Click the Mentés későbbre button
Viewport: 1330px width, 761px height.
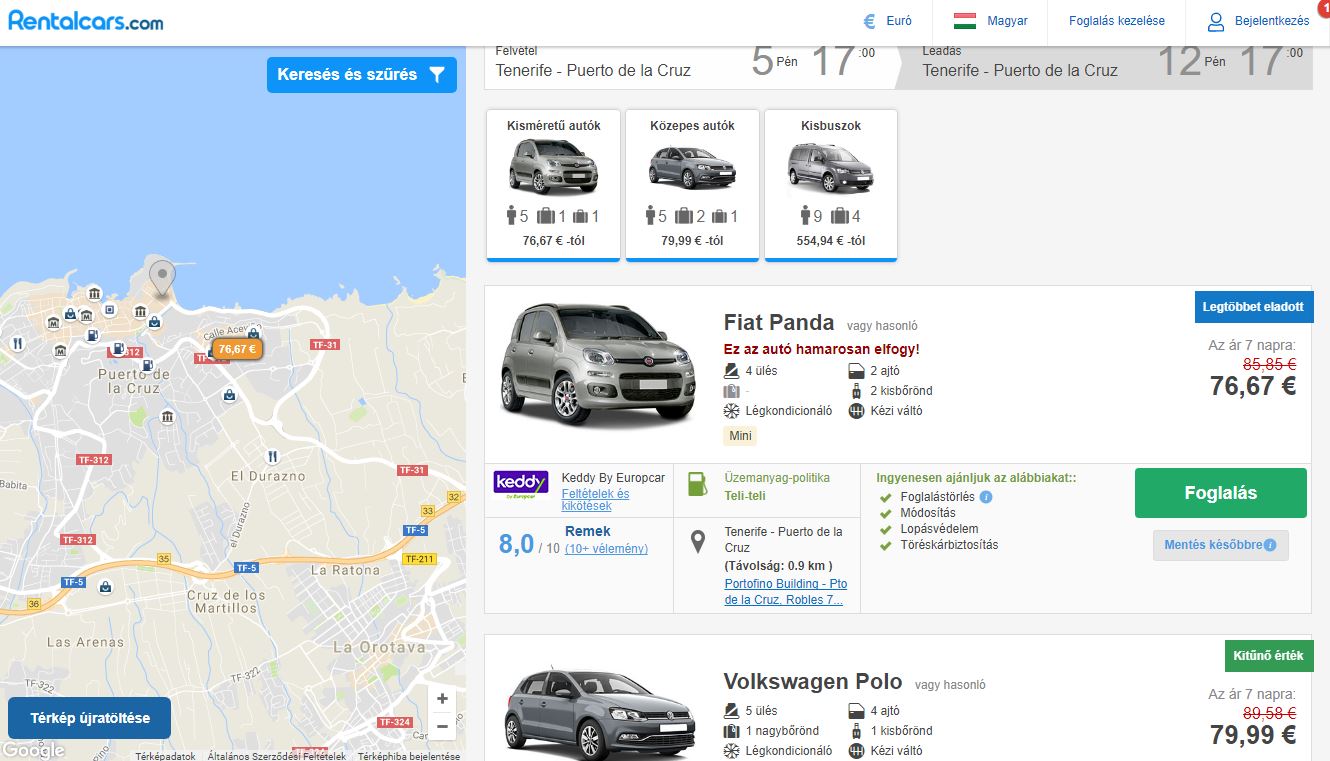(1220, 545)
